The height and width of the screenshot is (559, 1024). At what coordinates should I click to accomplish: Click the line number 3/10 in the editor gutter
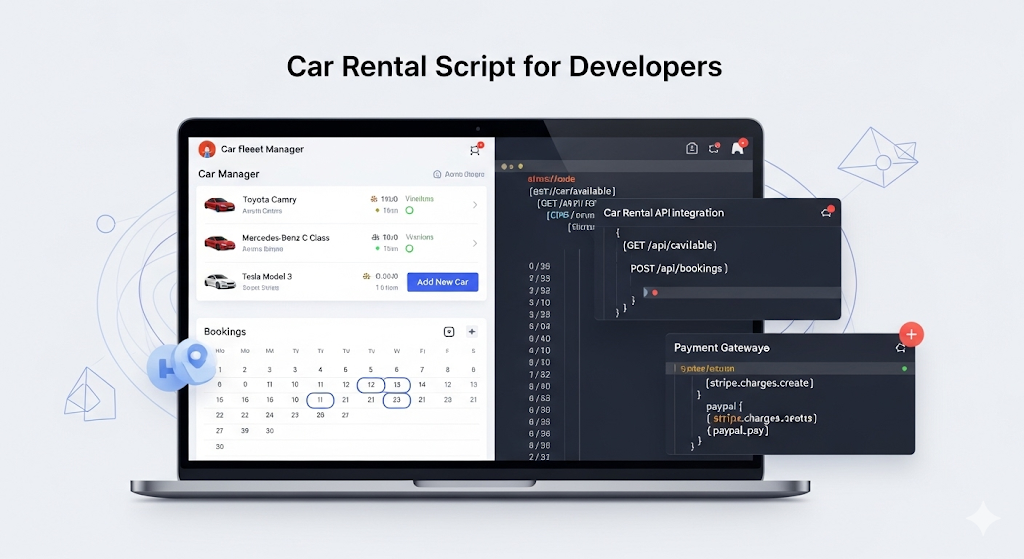click(539, 302)
